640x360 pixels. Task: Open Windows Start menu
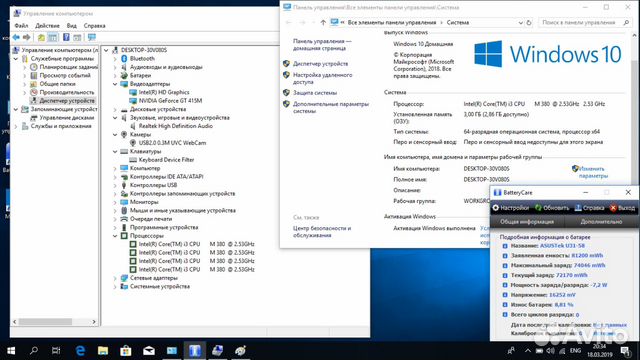(11, 351)
